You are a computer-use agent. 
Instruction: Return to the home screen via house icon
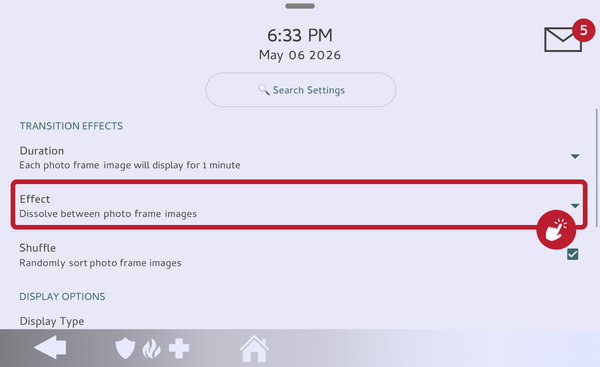click(254, 348)
